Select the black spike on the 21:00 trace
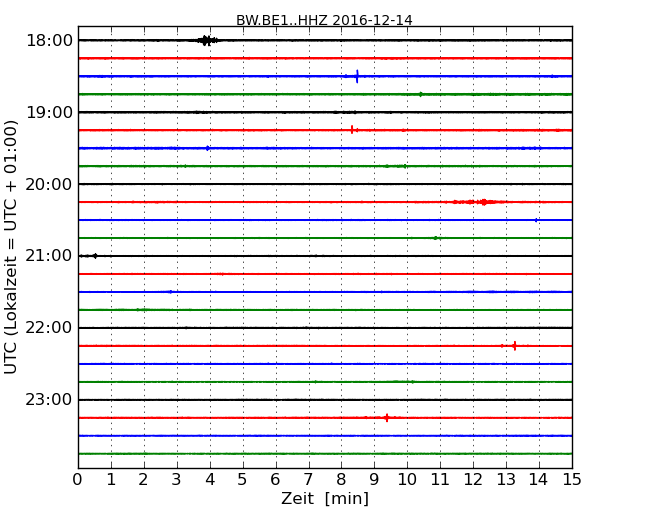 (95, 256)
